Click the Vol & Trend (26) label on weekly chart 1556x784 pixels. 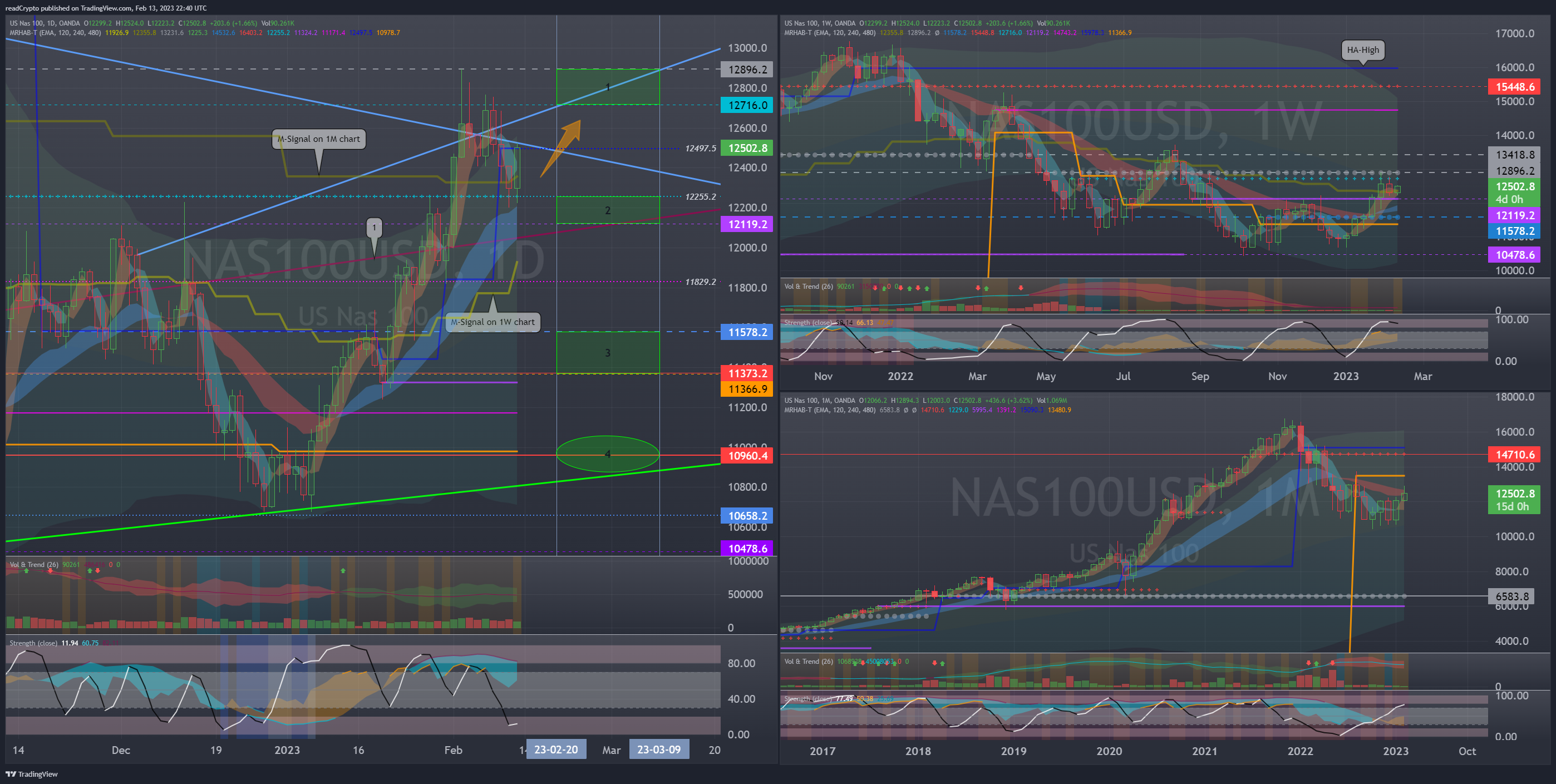[x=808, y=287]
